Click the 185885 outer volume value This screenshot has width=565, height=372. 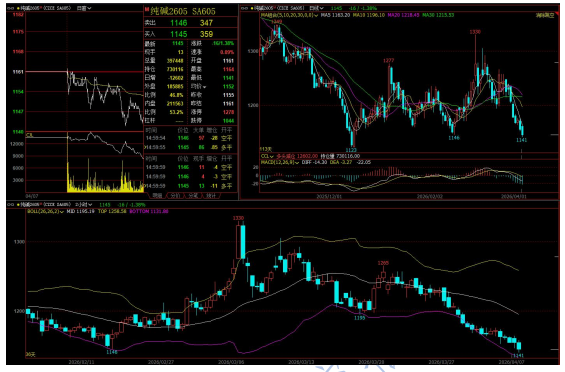(x=175, y=87)
